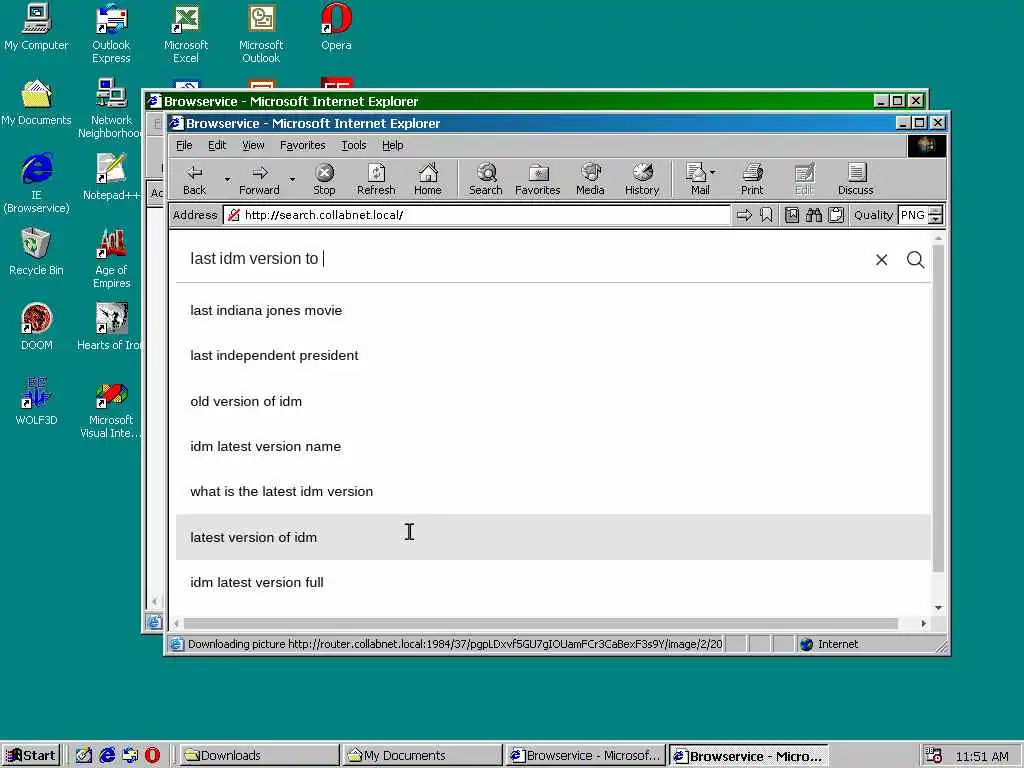Select the My Documents desktop icon
Viewport: 1024px width, 768px height.
tap(36, 103)
